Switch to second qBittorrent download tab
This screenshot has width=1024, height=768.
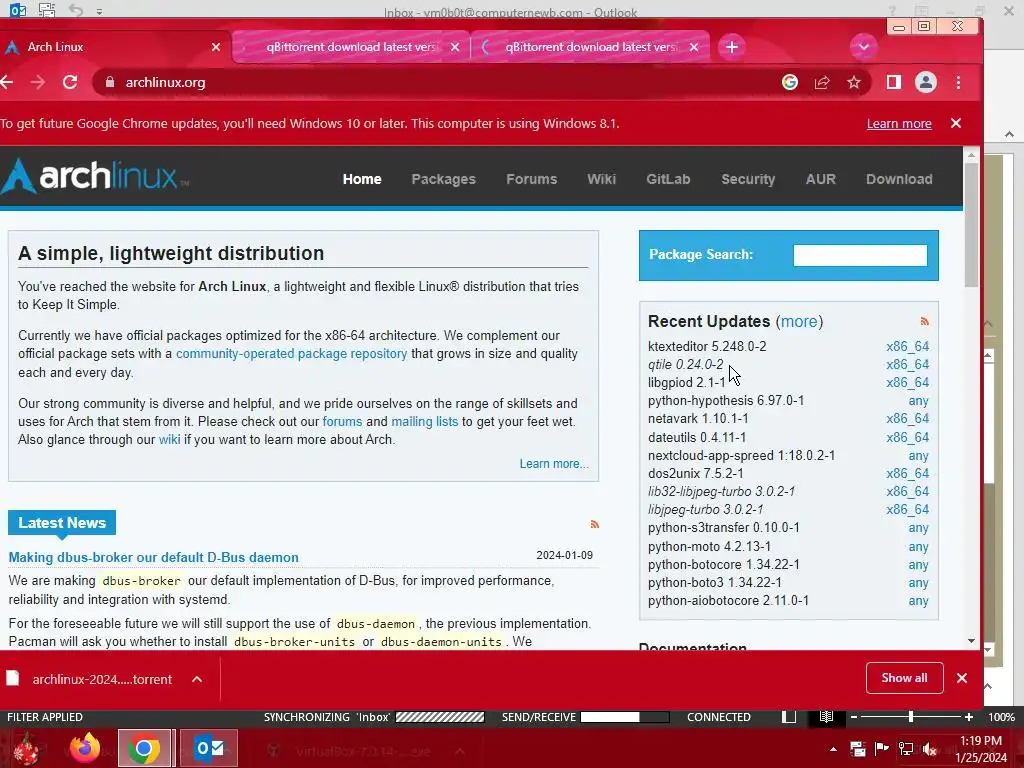[x=590, y=47]
